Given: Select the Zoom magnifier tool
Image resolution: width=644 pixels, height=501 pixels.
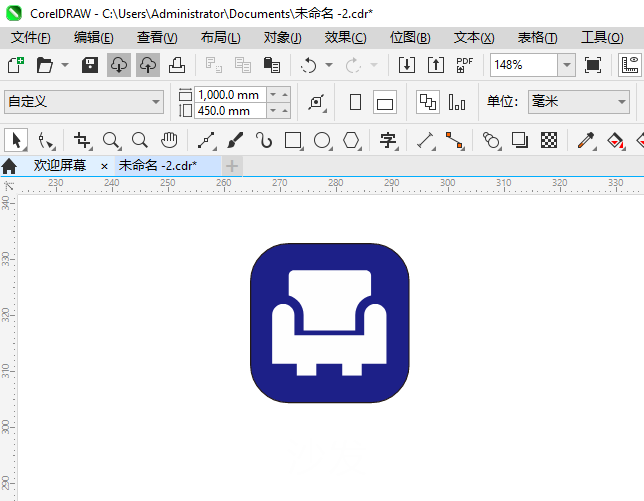Looking at the screenshot, I should 111,140.
